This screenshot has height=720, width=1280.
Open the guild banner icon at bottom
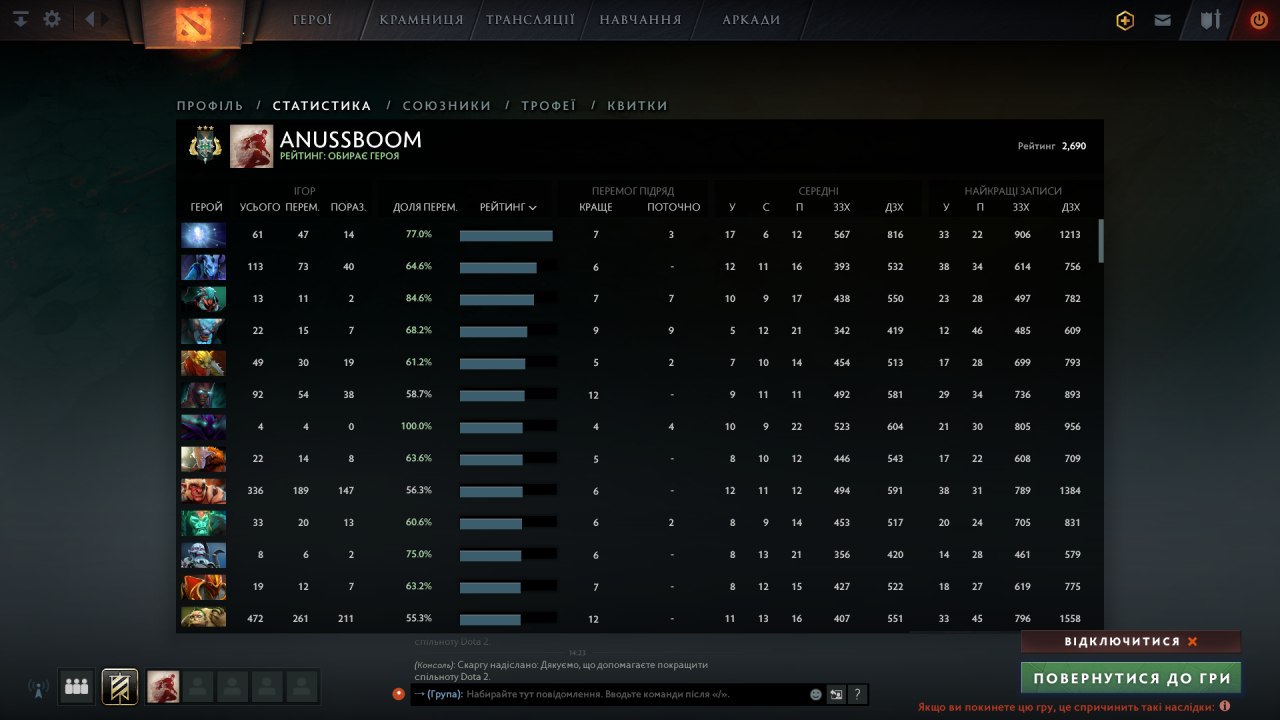point(120,686)
